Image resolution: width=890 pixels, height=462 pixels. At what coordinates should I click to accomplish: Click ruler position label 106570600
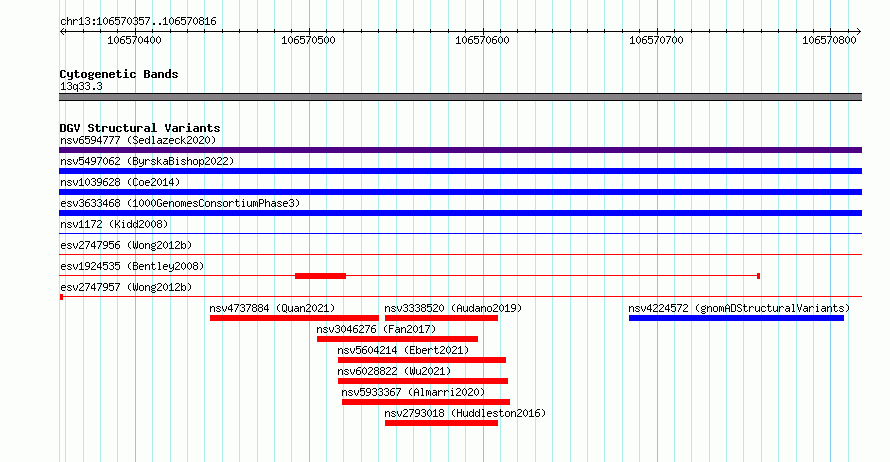(482, 40)
